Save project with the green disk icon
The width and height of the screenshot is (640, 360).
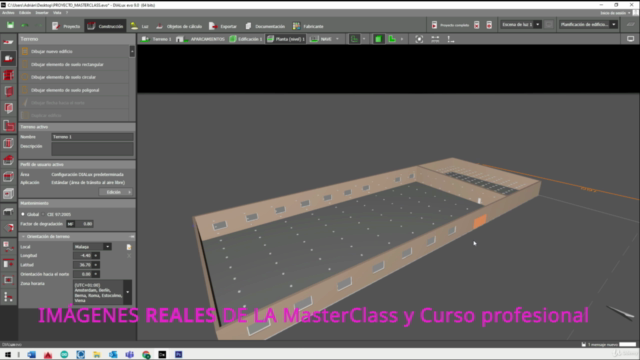pyautogui.click(x=10, y=25)
